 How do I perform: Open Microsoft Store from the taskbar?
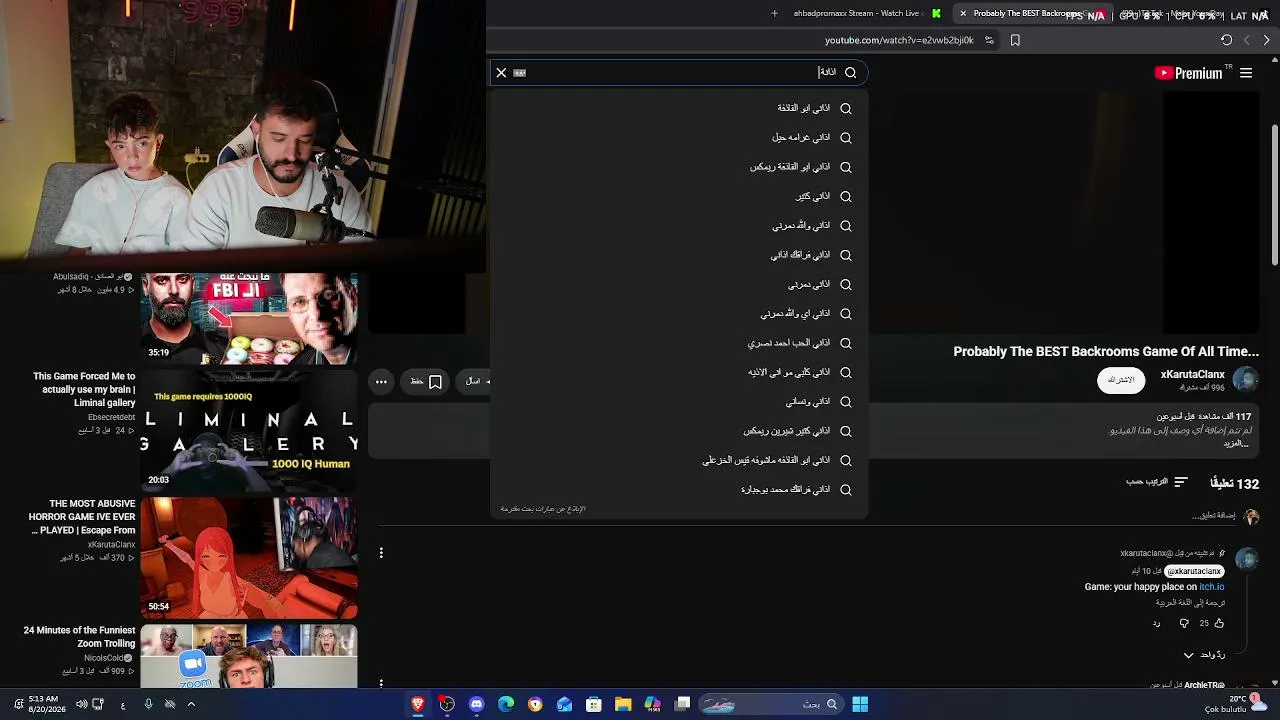point(594,704)
